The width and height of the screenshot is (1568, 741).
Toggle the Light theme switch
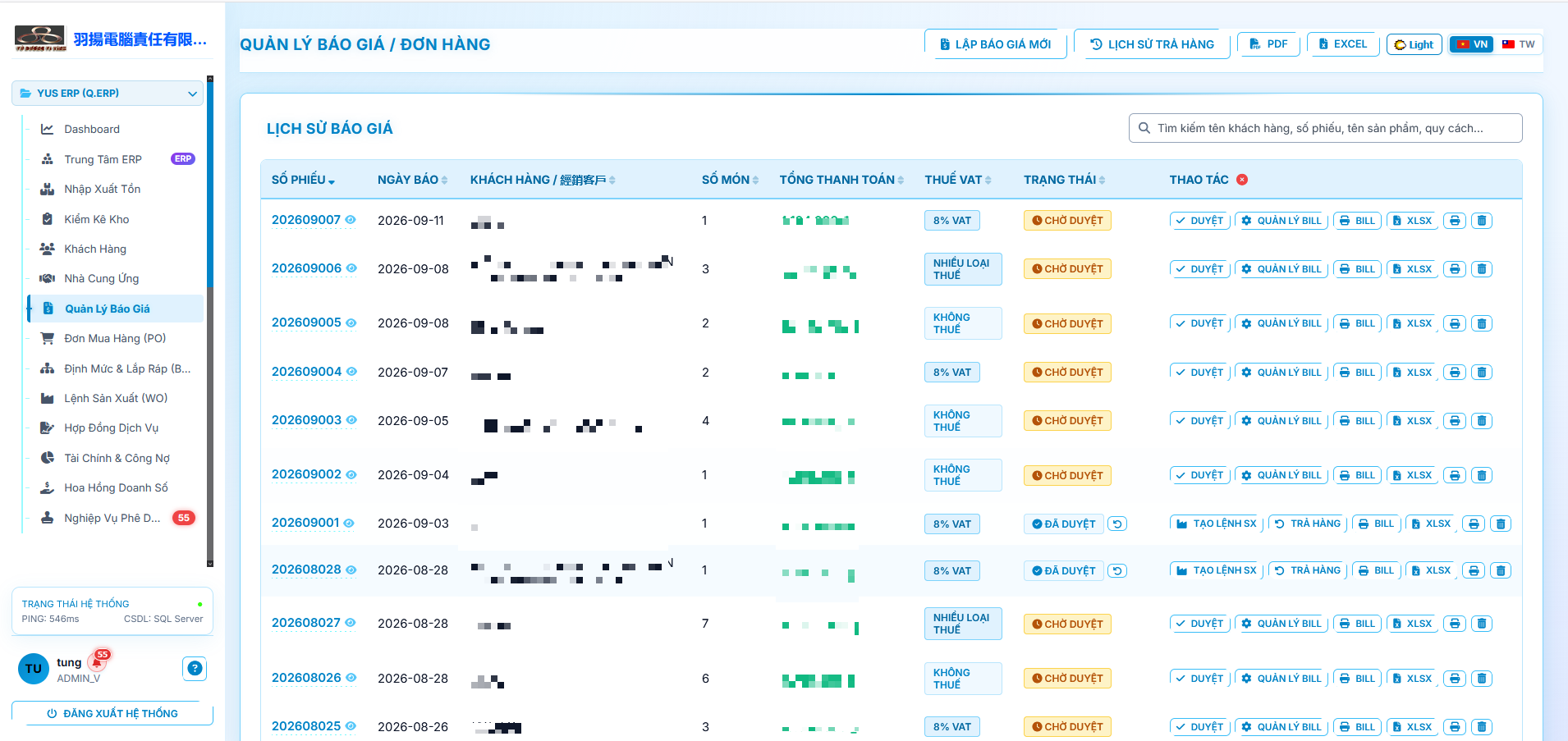pos(1414,44)
